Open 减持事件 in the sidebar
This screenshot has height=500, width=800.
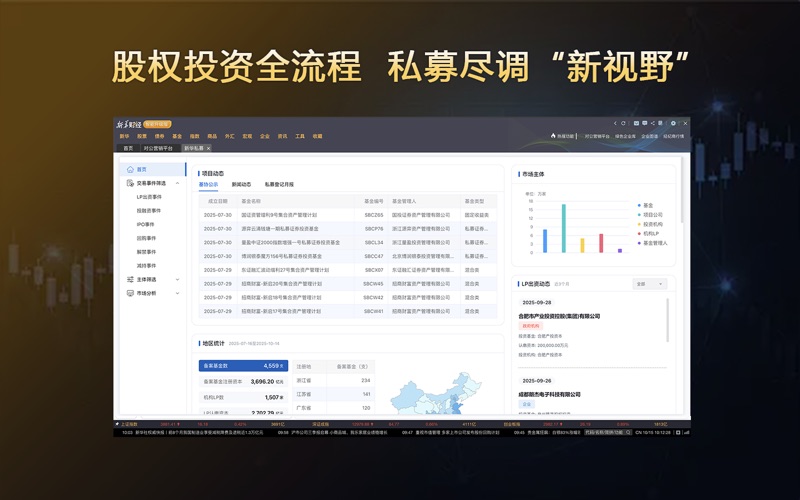click(x=146, y=266)
